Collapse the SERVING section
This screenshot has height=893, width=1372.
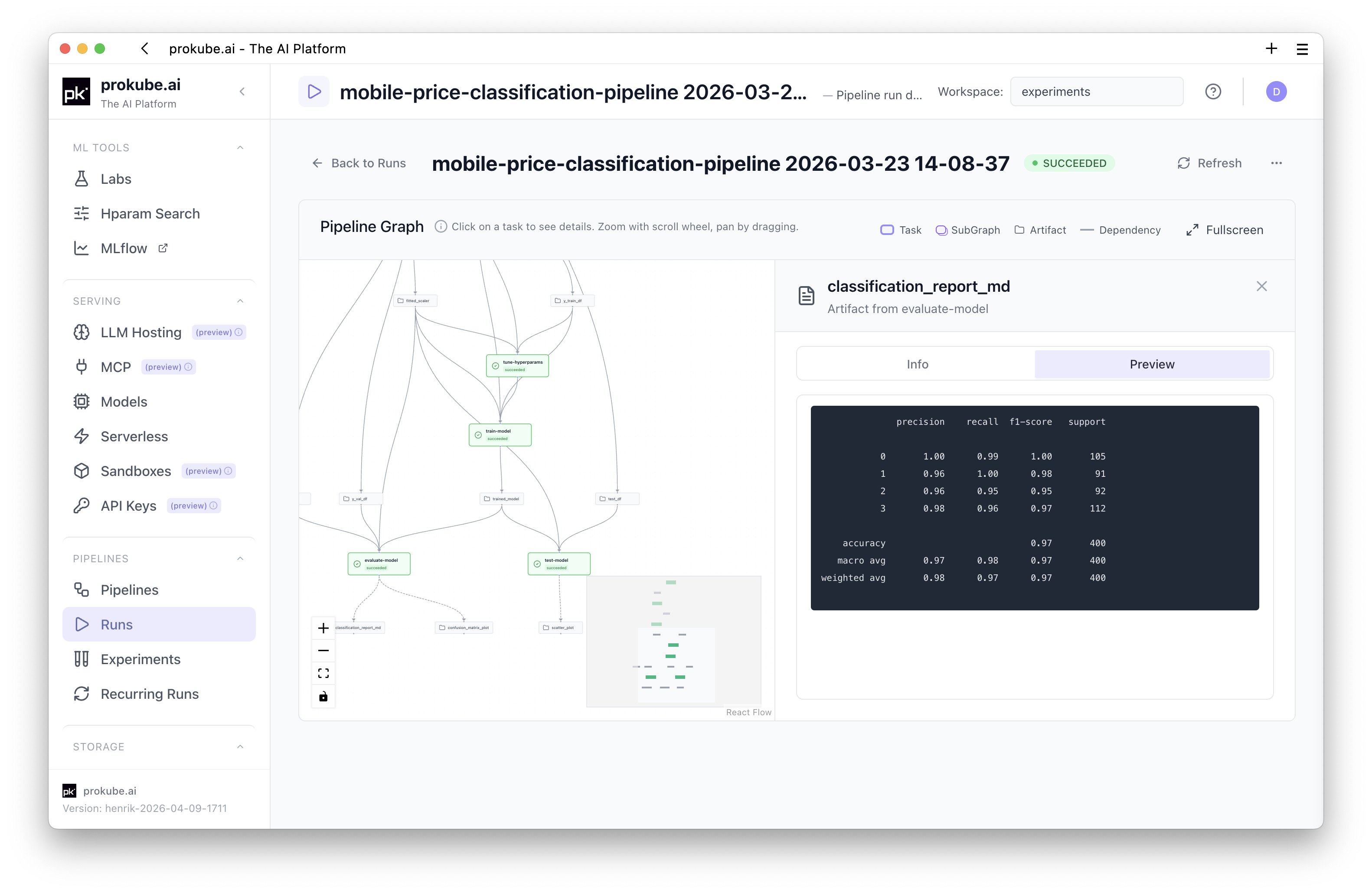(x=240, y=301)
